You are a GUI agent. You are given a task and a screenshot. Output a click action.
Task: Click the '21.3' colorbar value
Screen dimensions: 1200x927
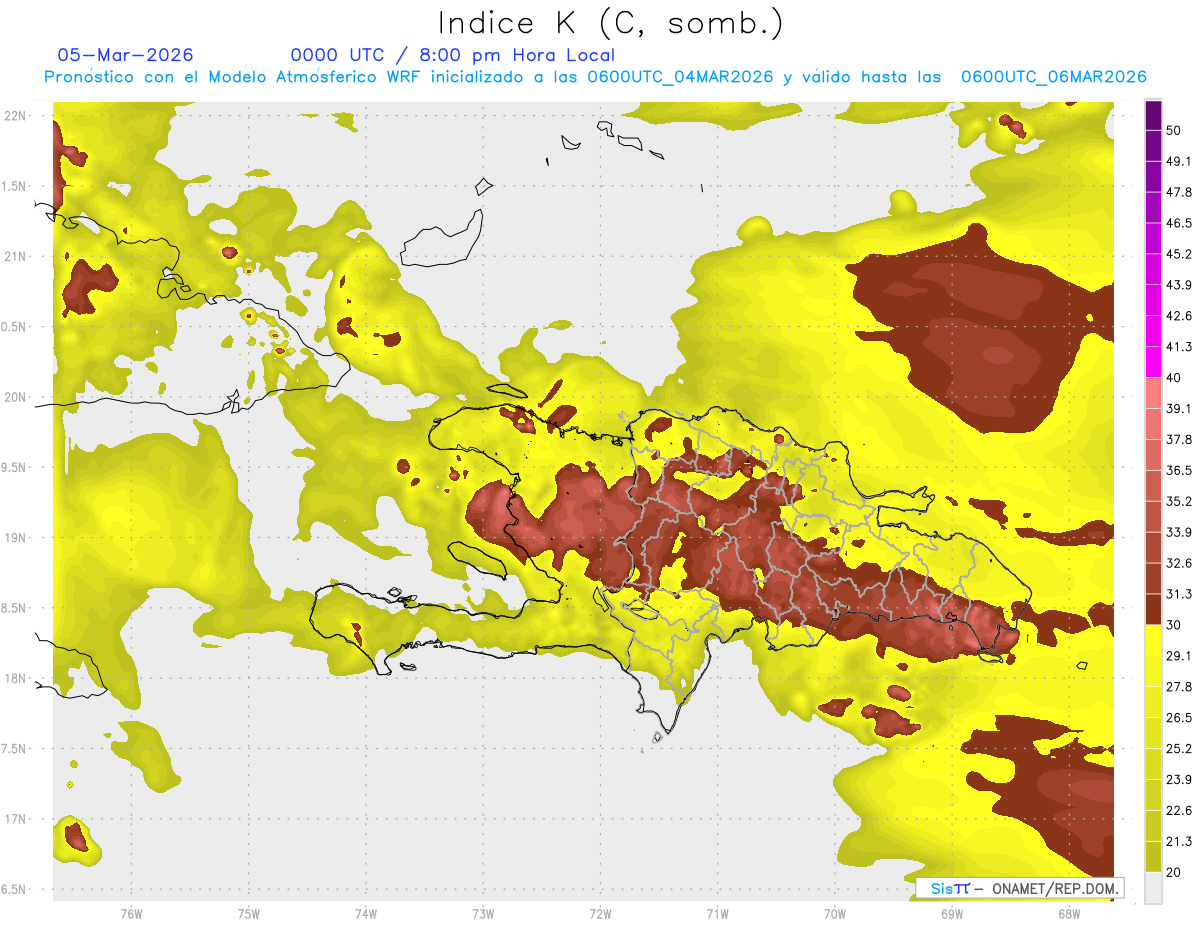click(1179, 841)
